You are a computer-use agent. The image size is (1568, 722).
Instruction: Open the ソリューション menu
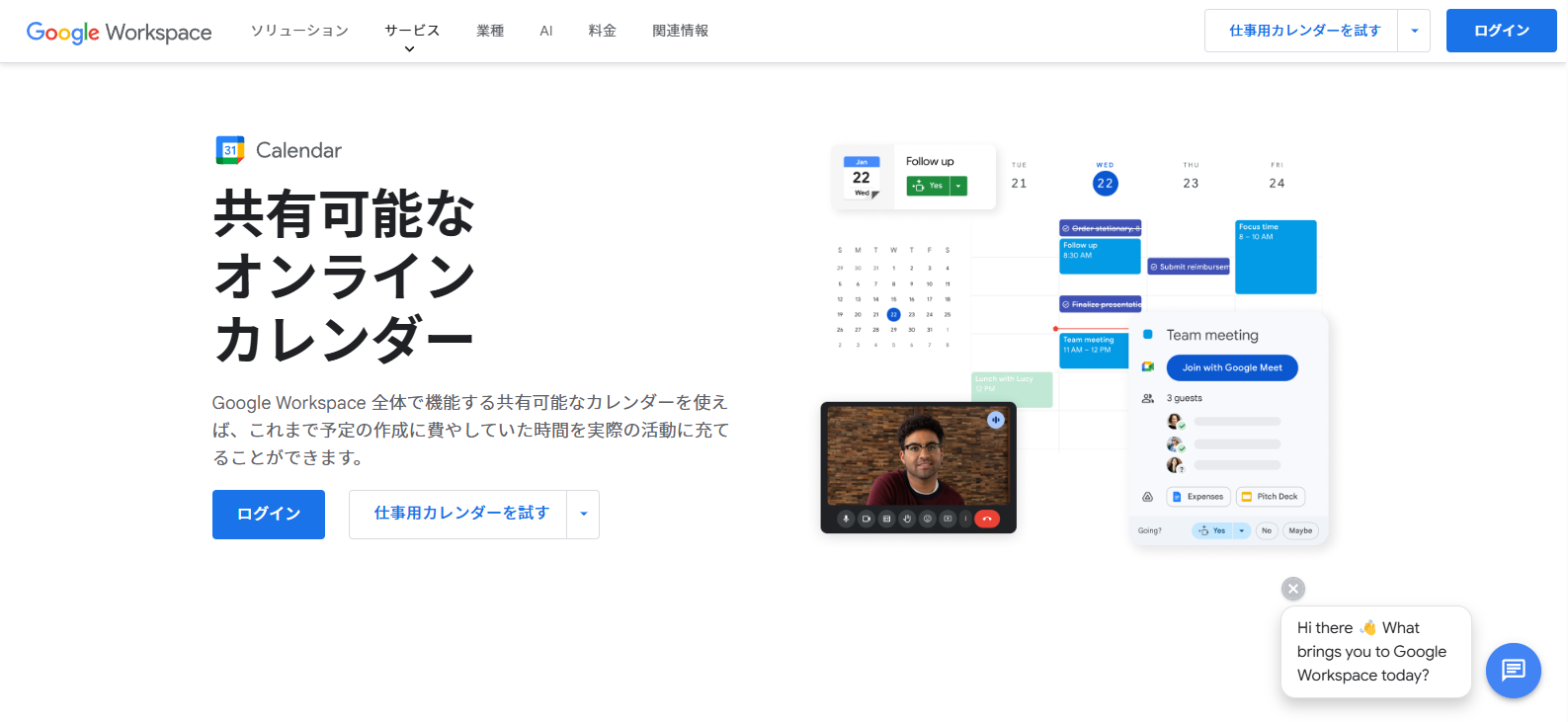coord(299,31)
